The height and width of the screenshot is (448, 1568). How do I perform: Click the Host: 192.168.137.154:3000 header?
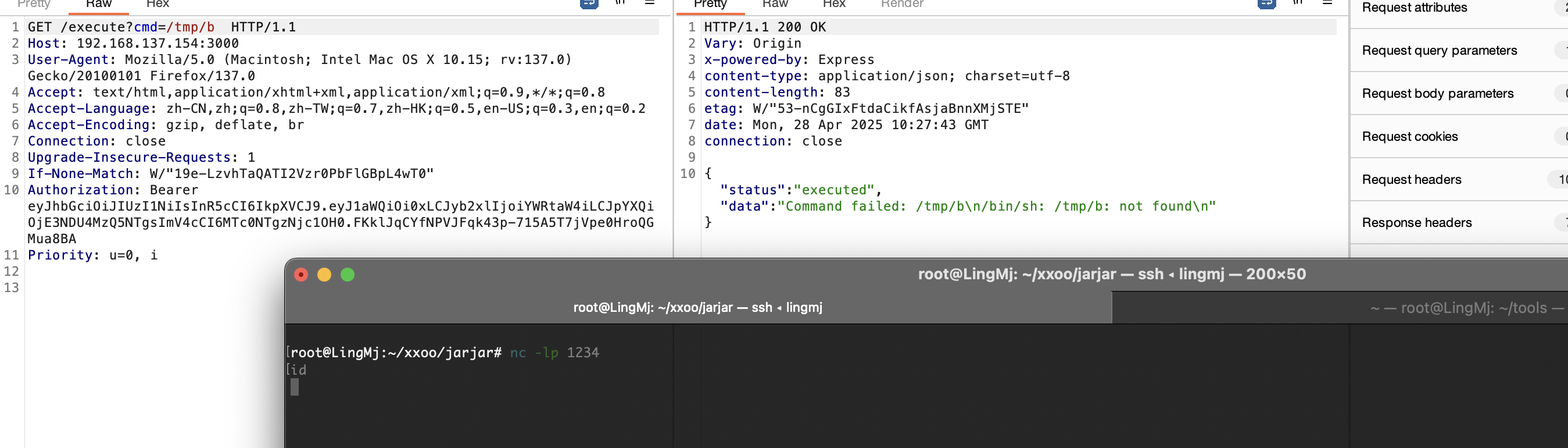pos(133,43)
